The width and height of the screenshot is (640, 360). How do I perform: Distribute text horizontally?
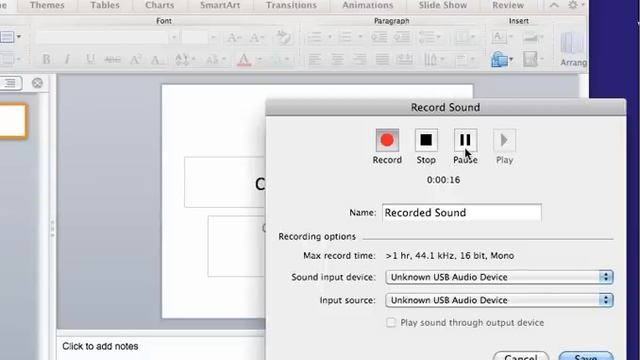pos(404,60)
